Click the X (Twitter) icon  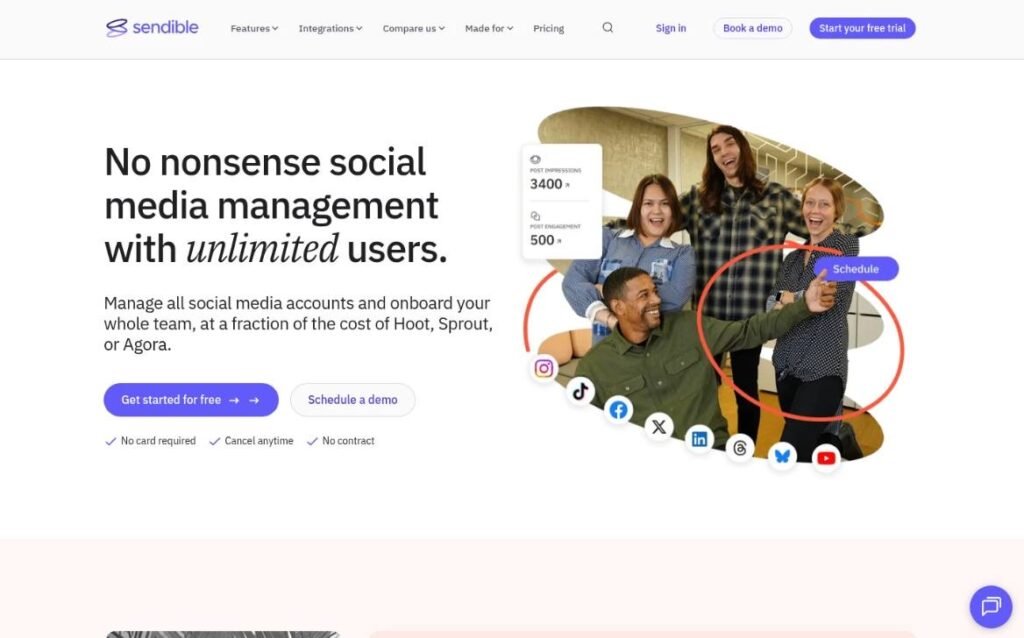tap(659, 426)
